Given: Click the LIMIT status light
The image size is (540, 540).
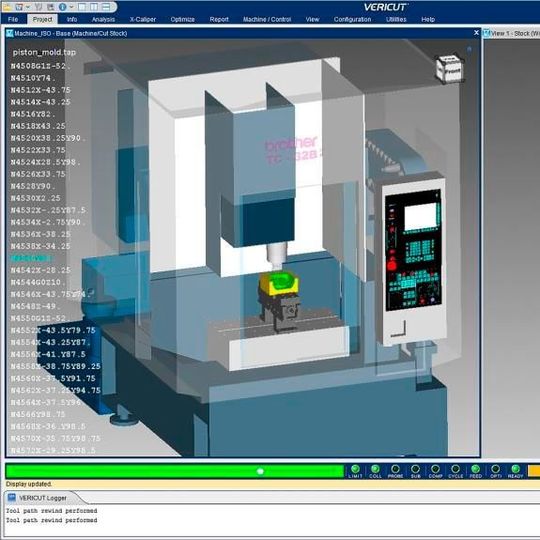Looking at the screenshot, I should 355,469.
